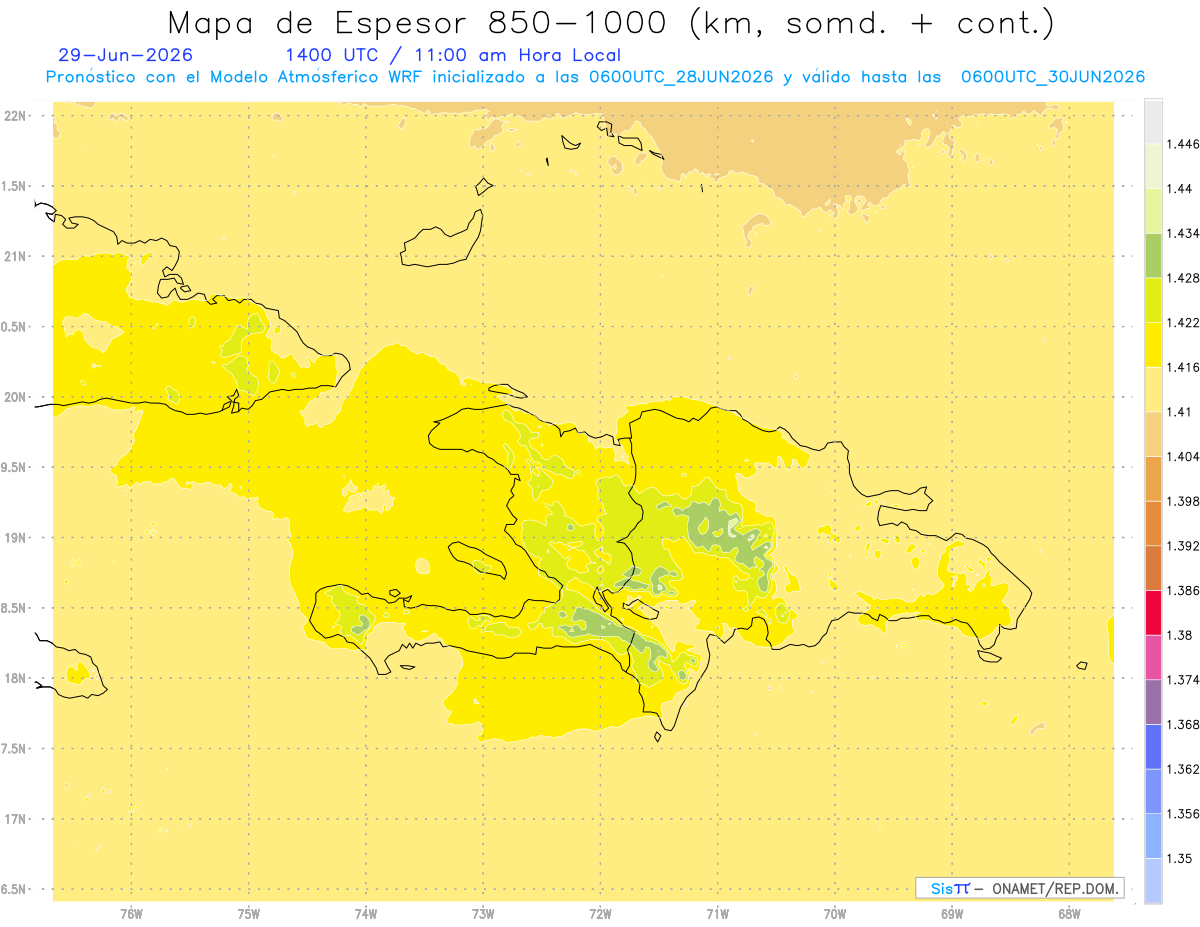
Task: Click the 72W longitude label
Action: pyautogui.click(x=600, y=914)
